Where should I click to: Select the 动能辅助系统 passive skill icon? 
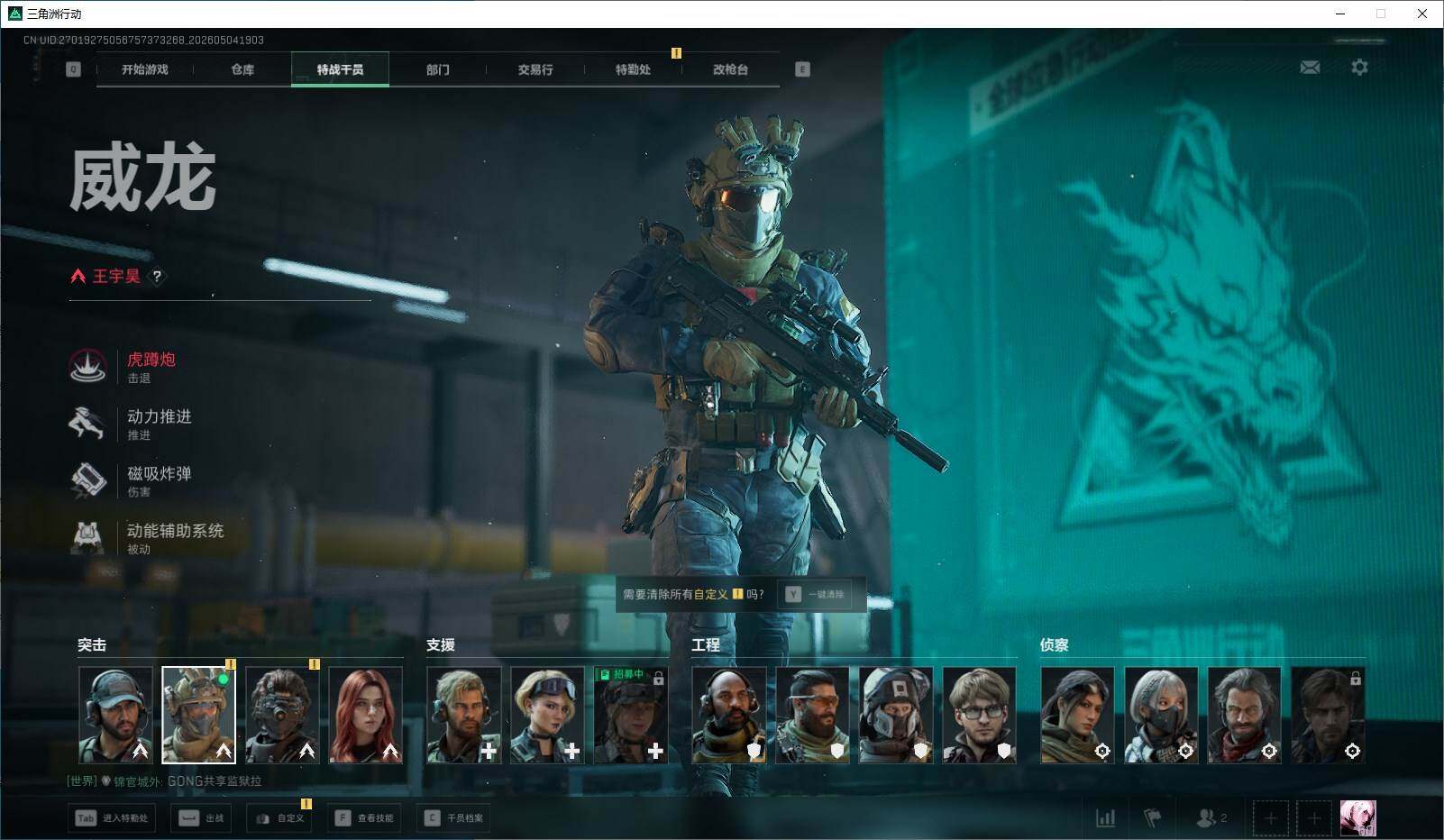click(x=87, y=536)
